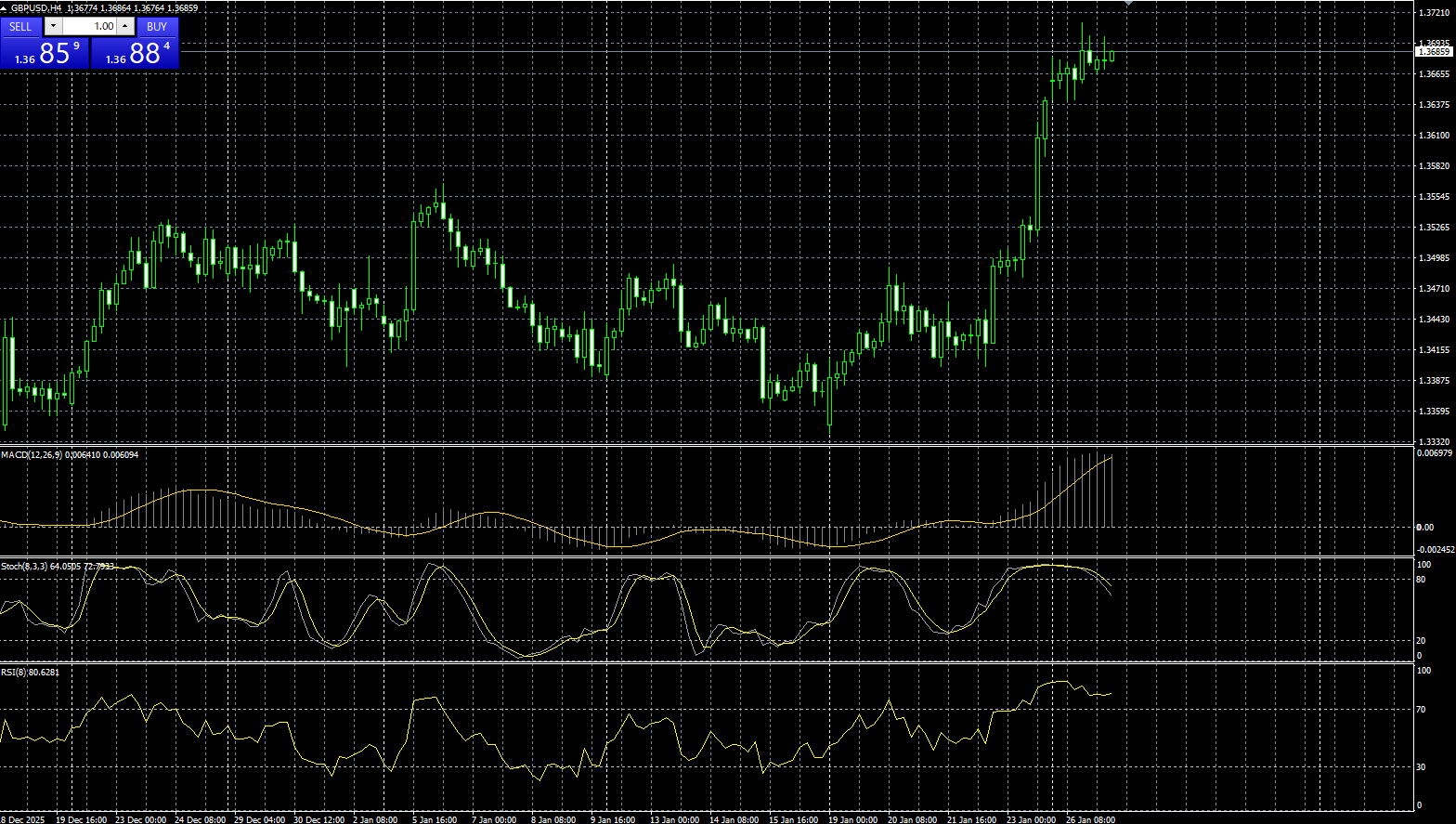Click the 13 Jan 00:00 time axis label
This screenshot has height=824, width=1456.
[674, 819]
